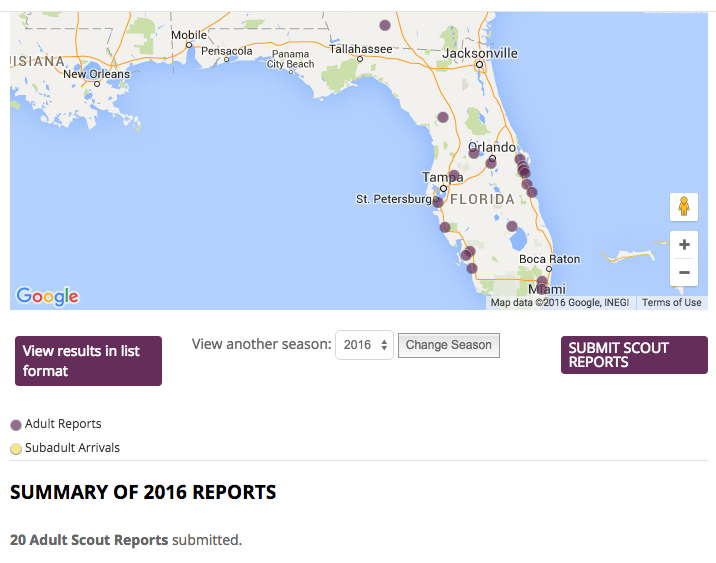Viewport: 716px width, 563px height.
Task: Click the View another season label
Action: coord(262,344)
